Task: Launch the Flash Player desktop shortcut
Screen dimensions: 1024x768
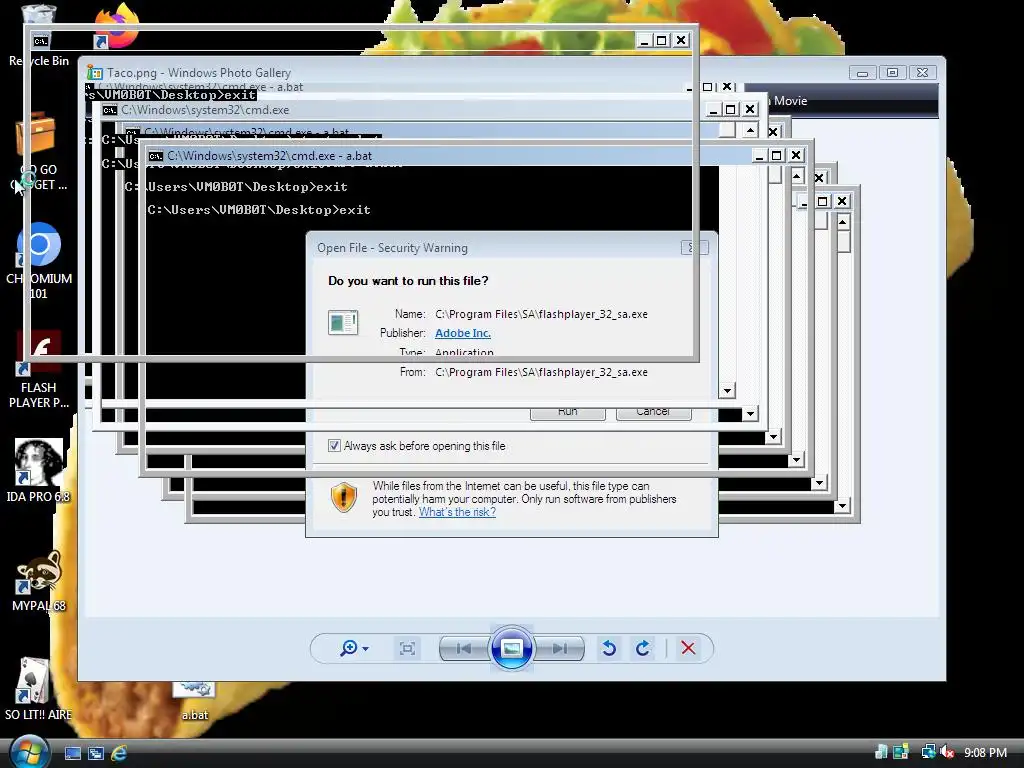Action: [39, 369]
